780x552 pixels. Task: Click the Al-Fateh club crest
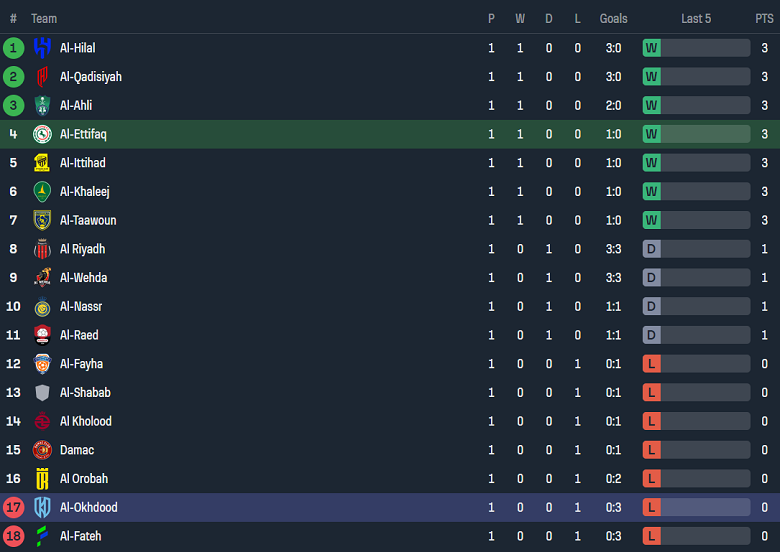click(x=42, y=537)
